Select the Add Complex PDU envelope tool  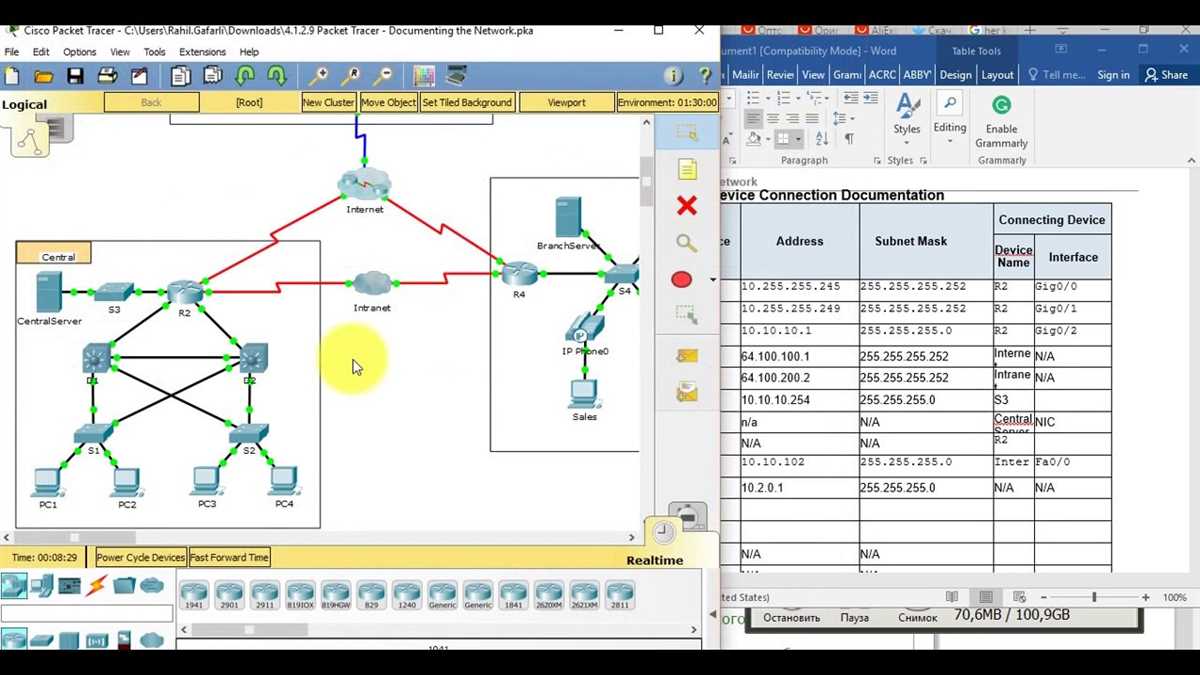[x=686, y=392]
